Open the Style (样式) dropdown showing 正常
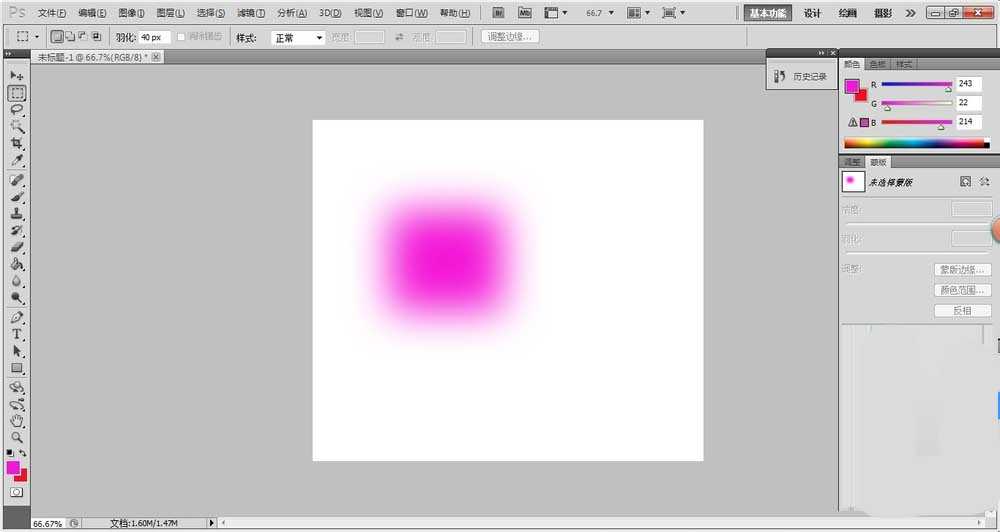1000x532 pixels. 299,37
